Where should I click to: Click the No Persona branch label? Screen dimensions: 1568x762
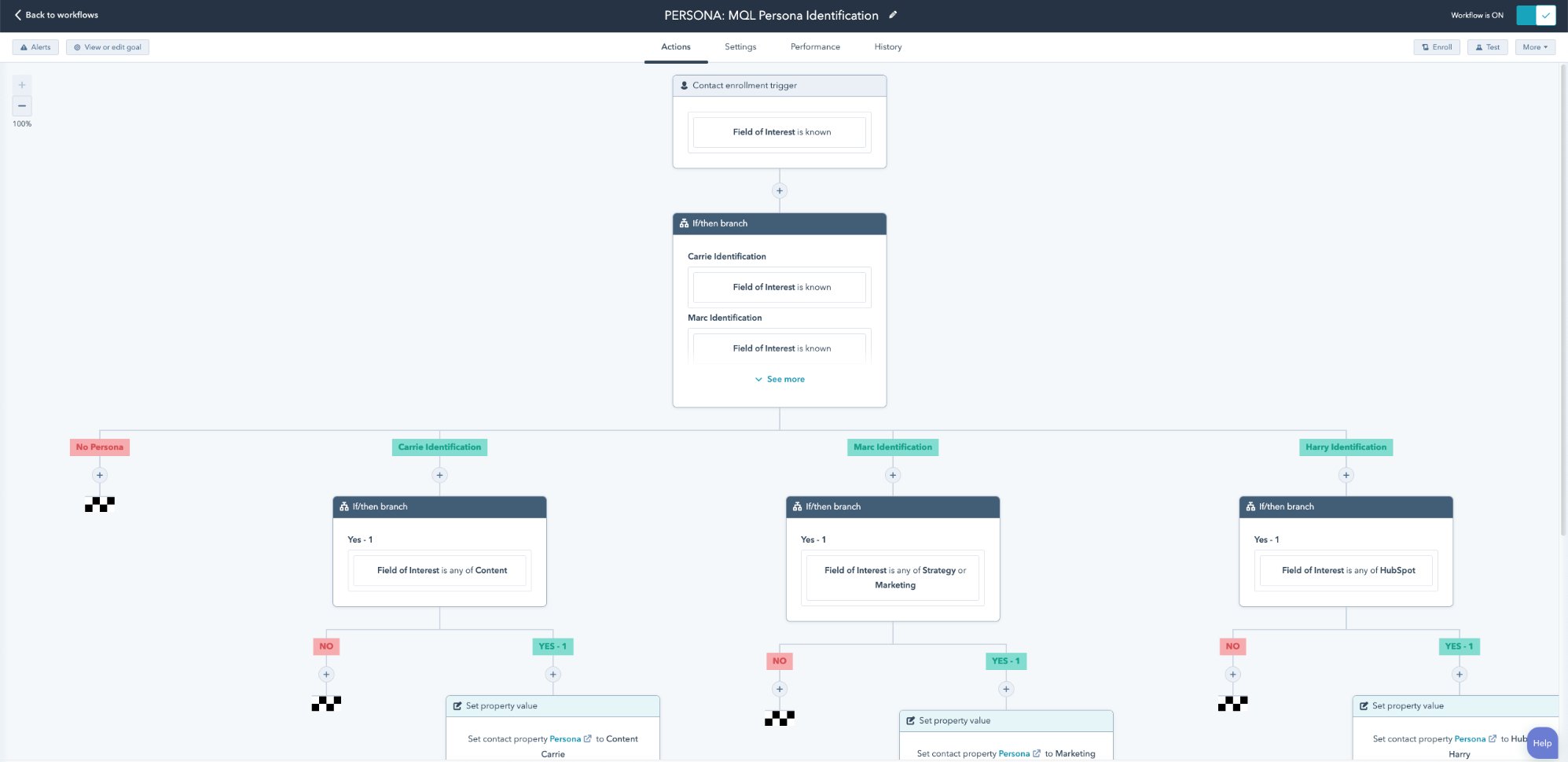100,447
